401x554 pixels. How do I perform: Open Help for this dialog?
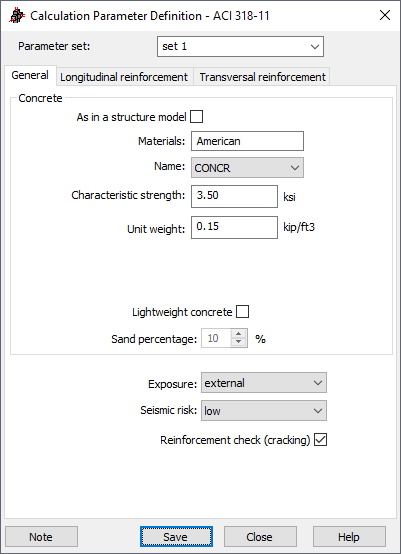(x=349, y=537)
